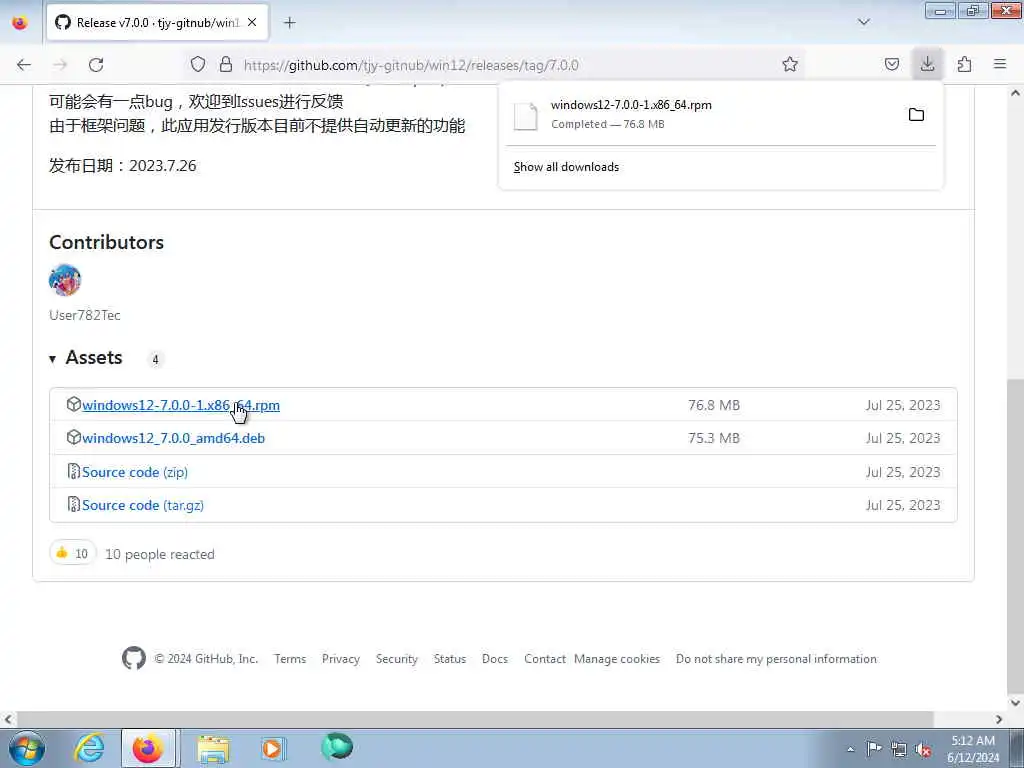Show downloaded rpm file in folder
Screen dimensions: 1024x768
click(x=916, y=115)
